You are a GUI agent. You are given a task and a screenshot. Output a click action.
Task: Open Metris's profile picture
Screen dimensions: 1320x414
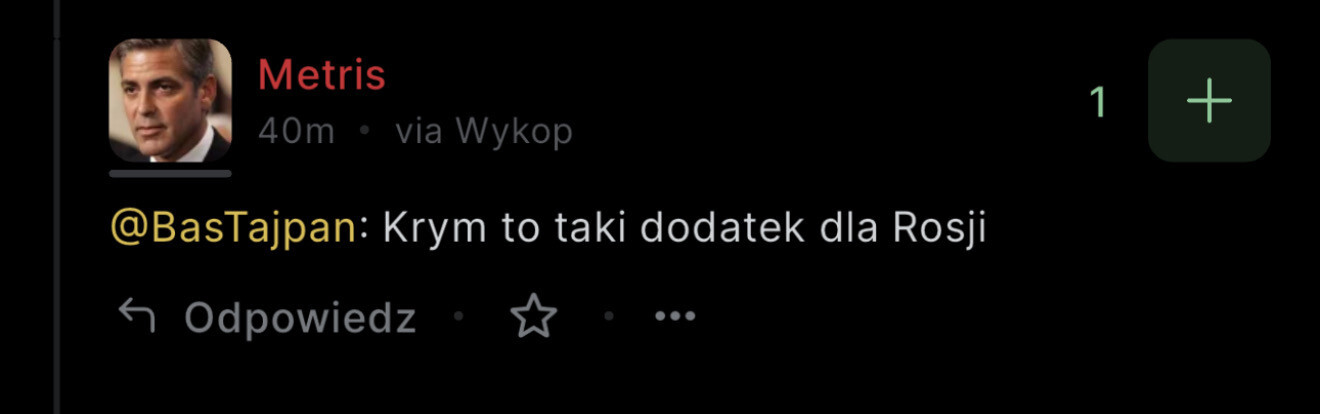click(x=170, y=101)
